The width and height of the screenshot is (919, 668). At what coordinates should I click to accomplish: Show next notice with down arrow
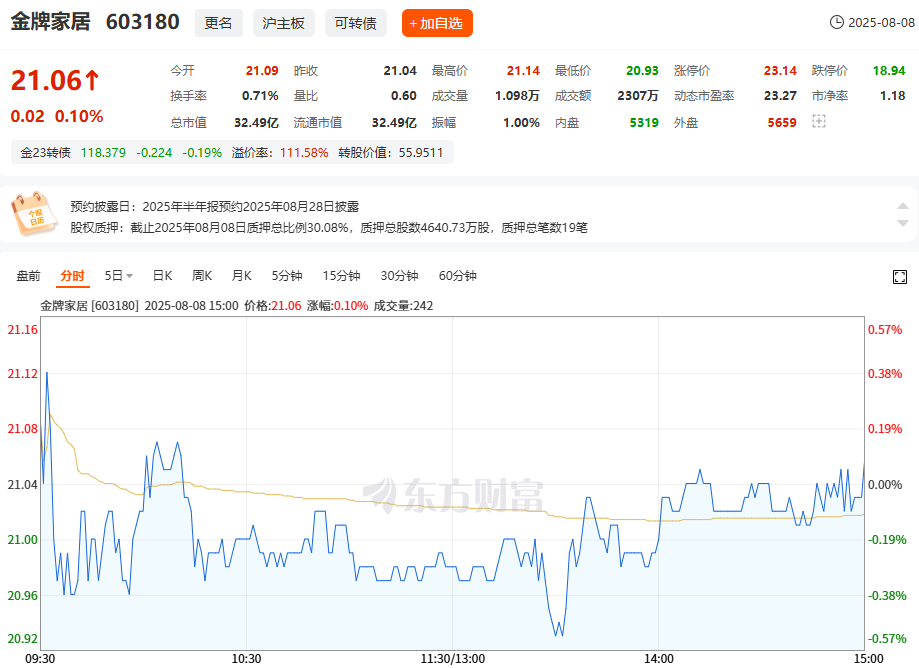click(903, 223)
